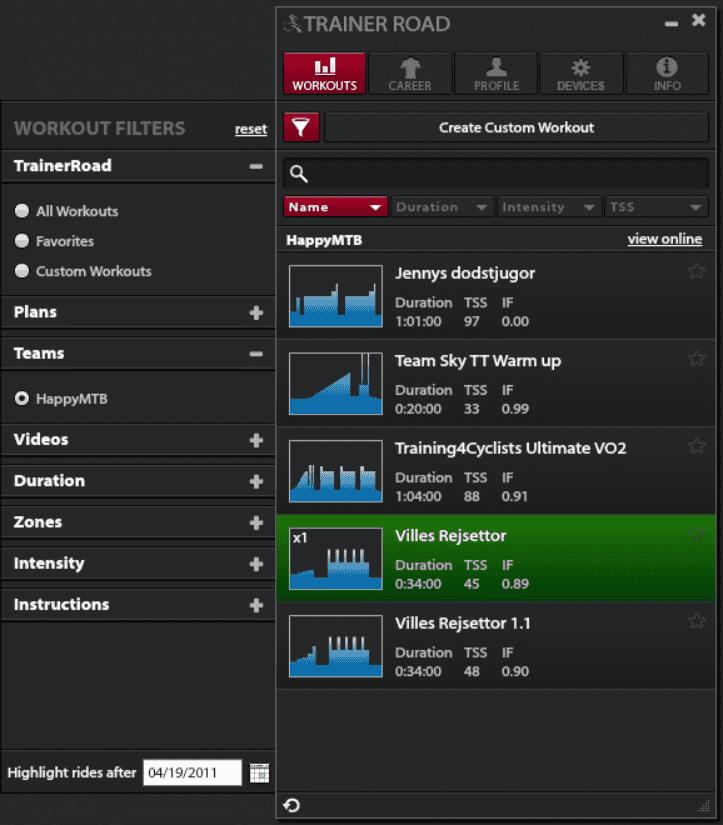Favorite Jennys dodstjugor with star icon
This screenshot has width=723, height=825.
pyautogui.click(x=697, y=271)
